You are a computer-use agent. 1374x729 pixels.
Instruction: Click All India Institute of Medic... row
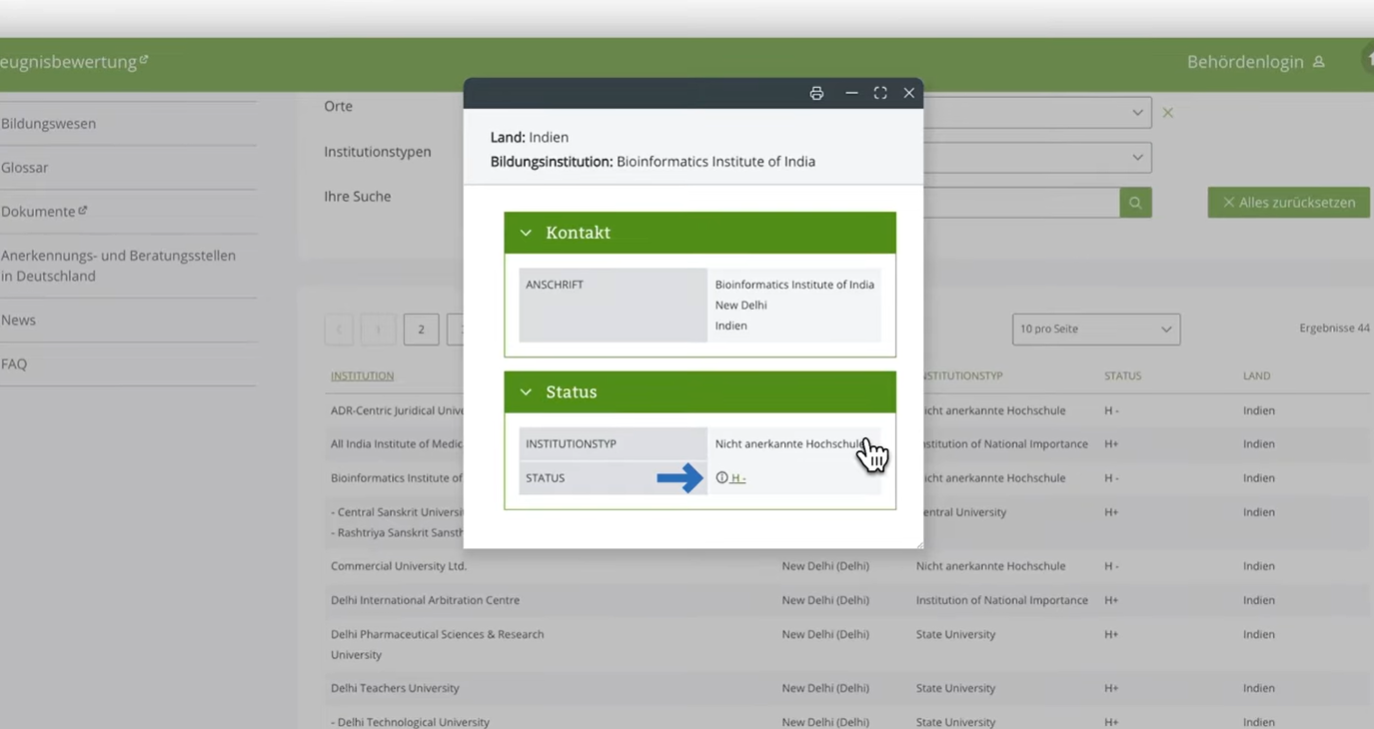[x=396, y=444]
